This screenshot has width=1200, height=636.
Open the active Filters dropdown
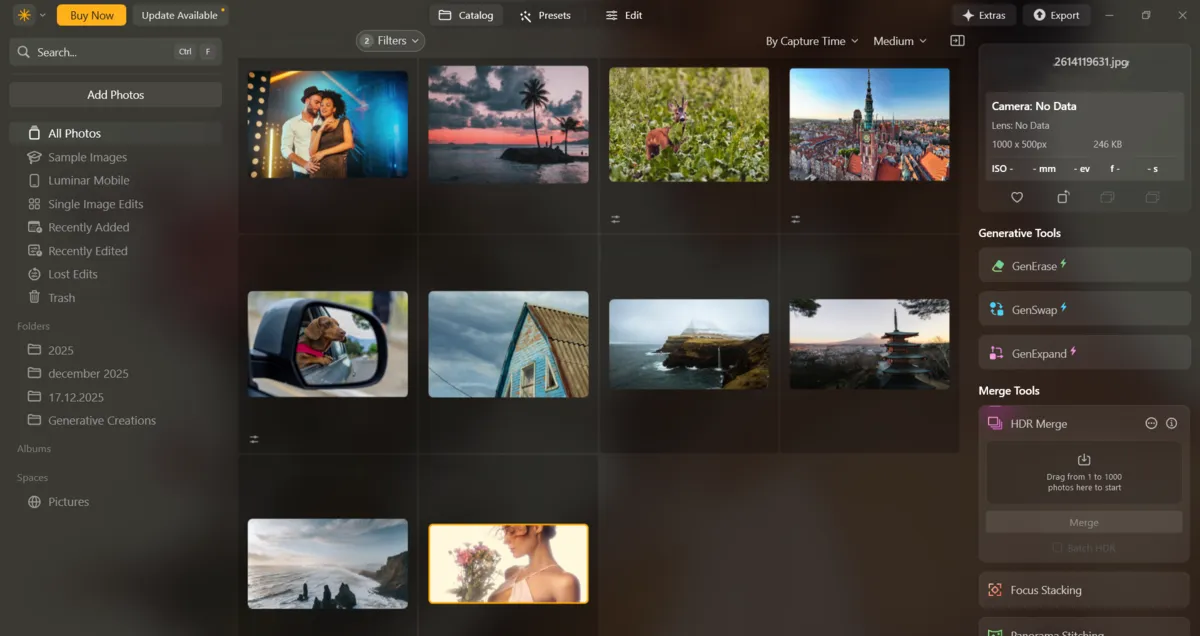tap(389, 40)
